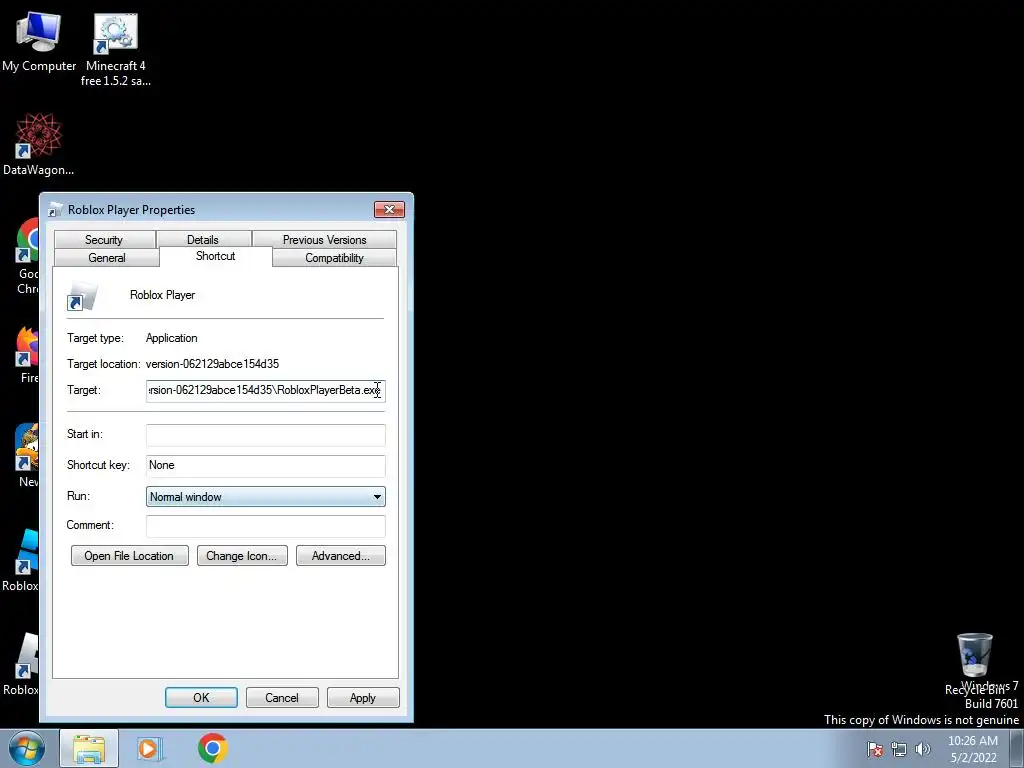Select the Shortcut tab

pyautogui.click(x=216, y=256)
